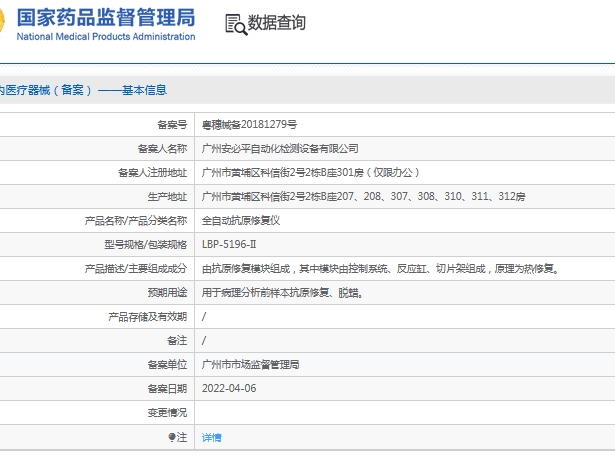Select product name 全自动抗原修复仪
The width and height of the screenshot is (615, 460).
(241, 221)
